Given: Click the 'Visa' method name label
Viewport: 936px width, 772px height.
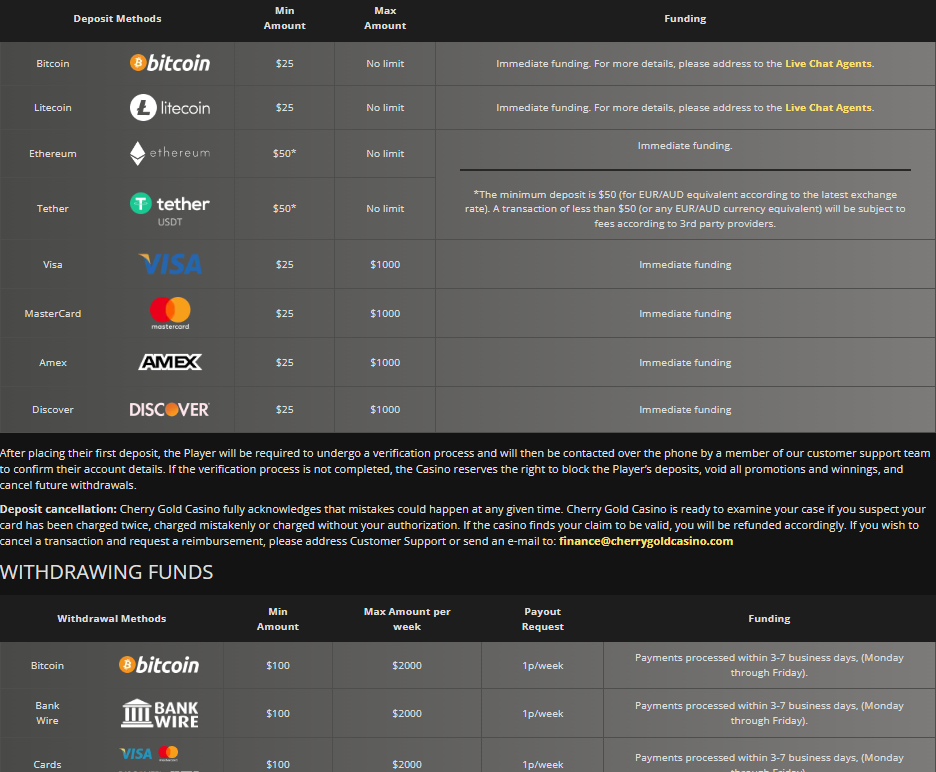Looking at the screenshot, I should point(53,264).
